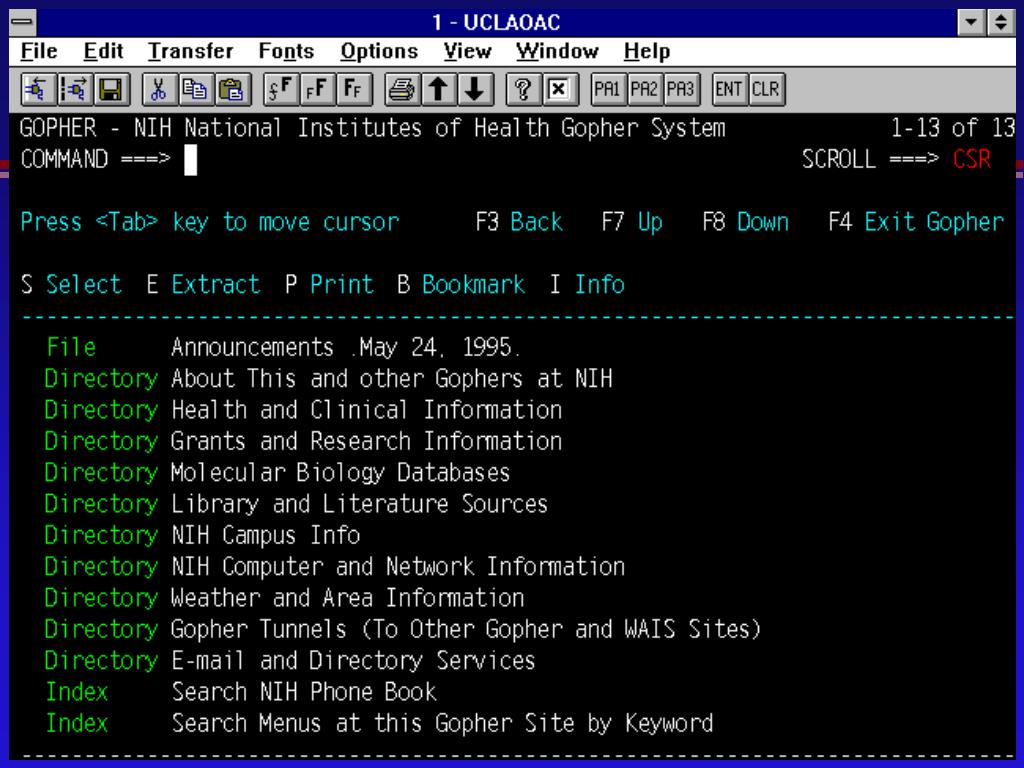1024x768 pixels.
Task: Click the '1-13 of 13' counter
Action: 953,128
